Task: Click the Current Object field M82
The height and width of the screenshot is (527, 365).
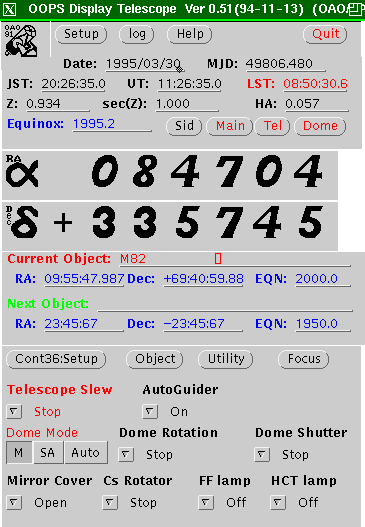Action: (235, 259)
